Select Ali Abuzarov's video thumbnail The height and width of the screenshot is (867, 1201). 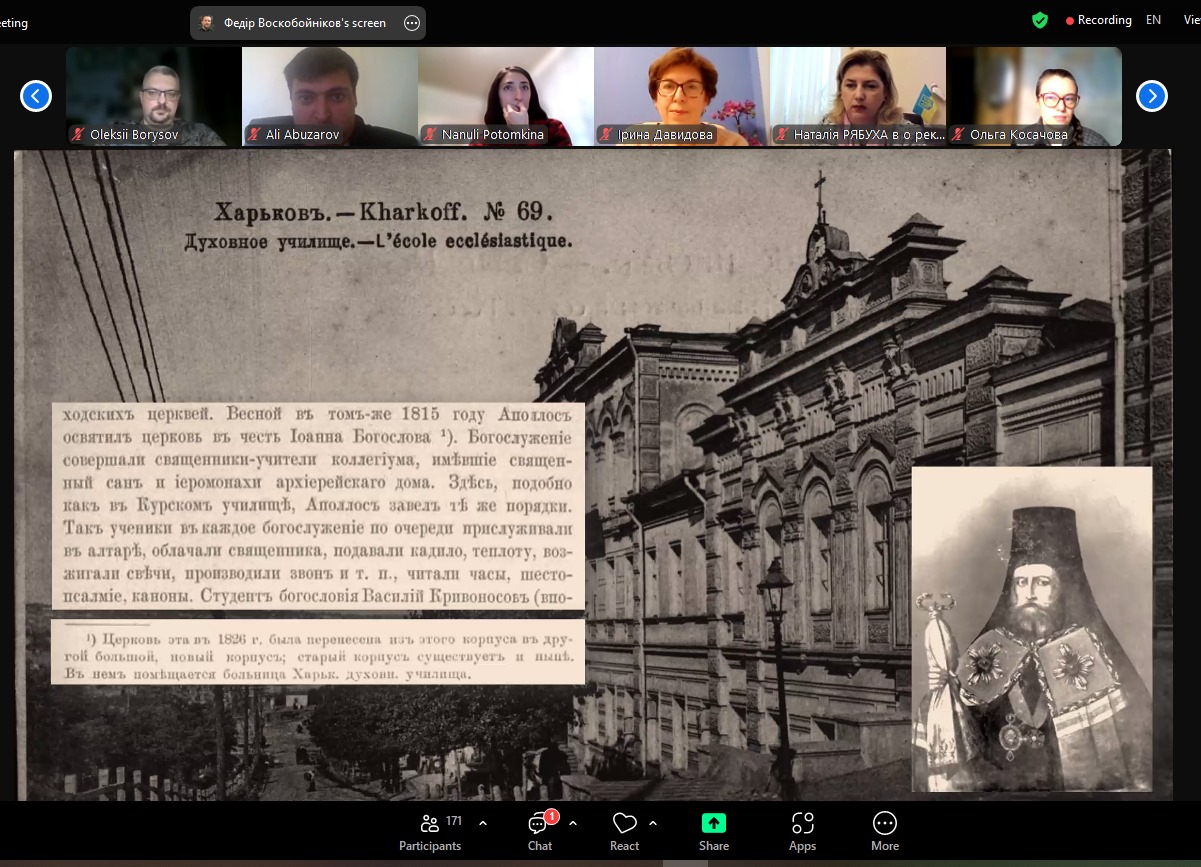(x=329, y=96)
